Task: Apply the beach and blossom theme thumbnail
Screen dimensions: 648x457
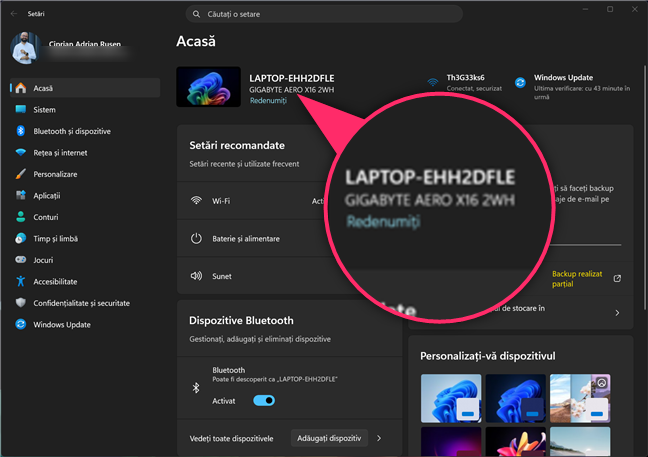Action: [580, 398]
